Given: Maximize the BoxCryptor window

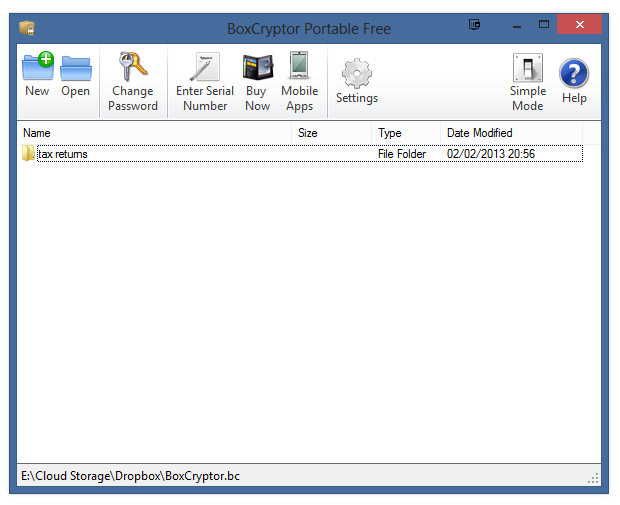Looking at the screenshot, I should point(544,23).
